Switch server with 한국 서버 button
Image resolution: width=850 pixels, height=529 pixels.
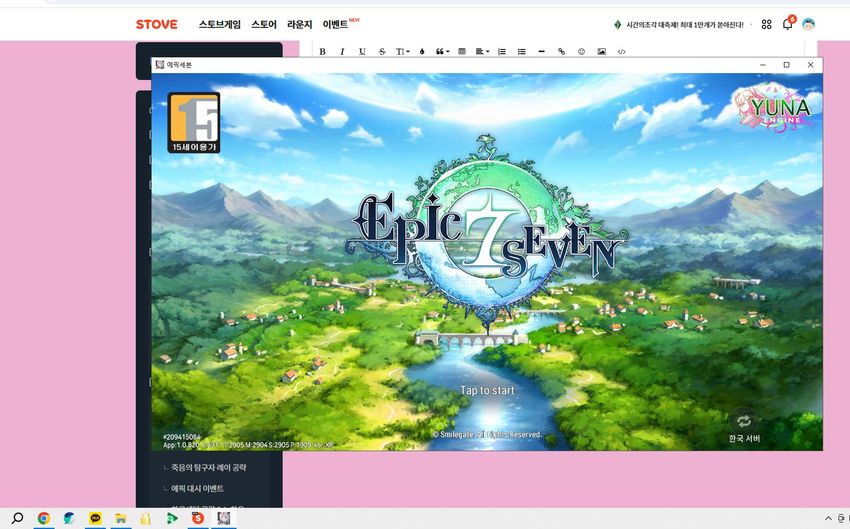[x=744, y=427]
